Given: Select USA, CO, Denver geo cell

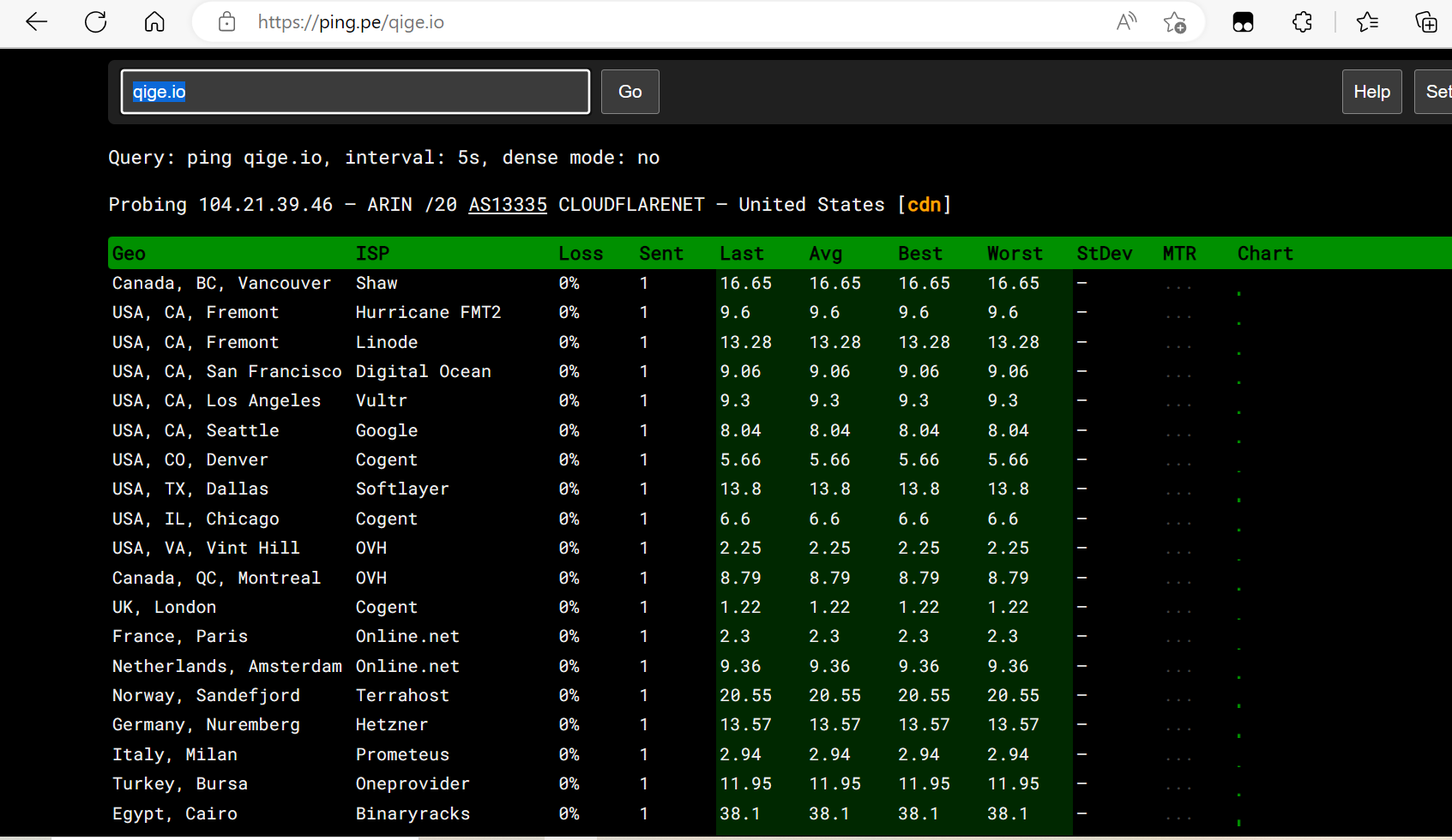Looking at the screenshot, I should click(x=190, y=460).
